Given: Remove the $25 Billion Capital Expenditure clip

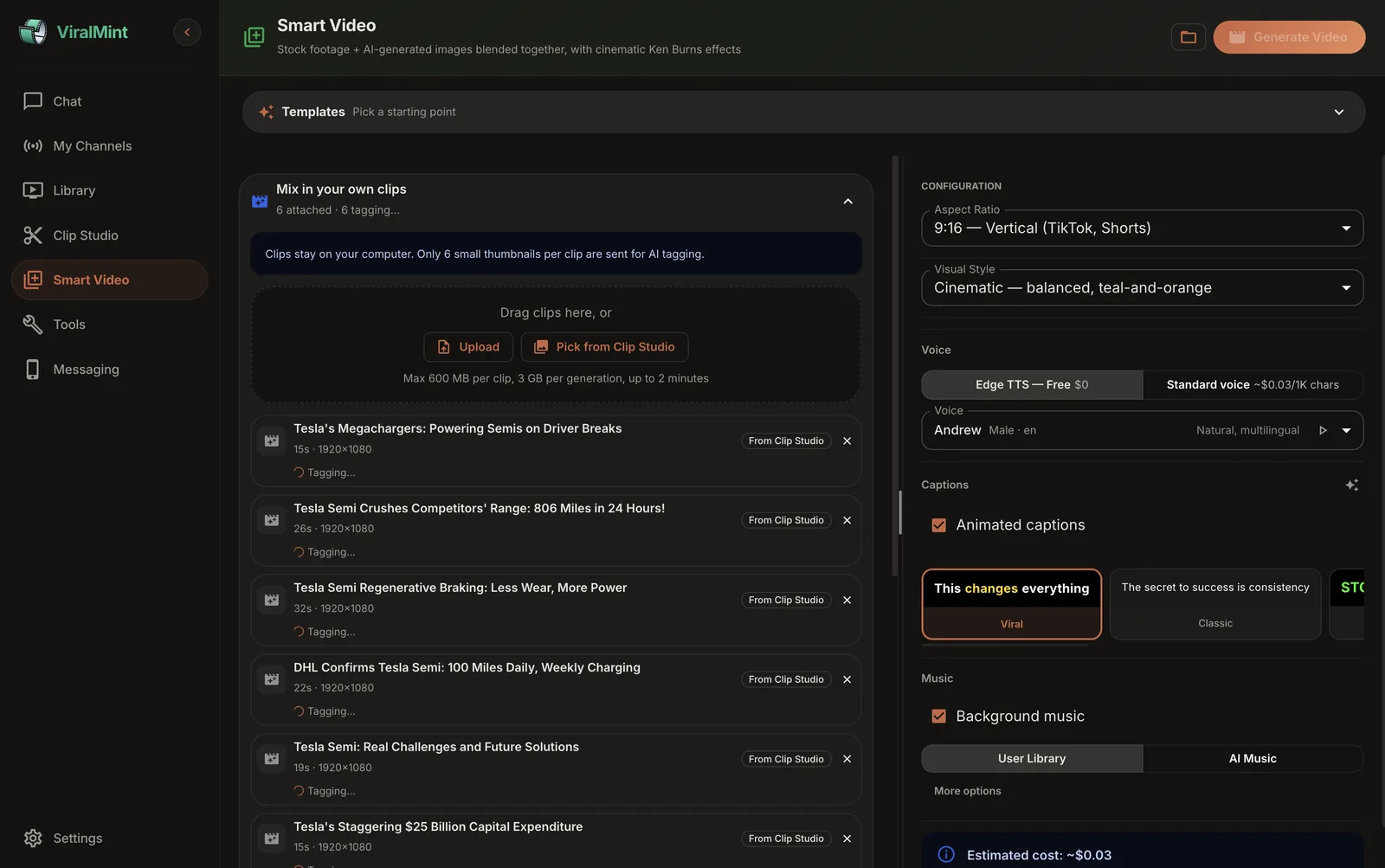Looking at the screenshot, I should pyautogui.click(x=847, y=839).
